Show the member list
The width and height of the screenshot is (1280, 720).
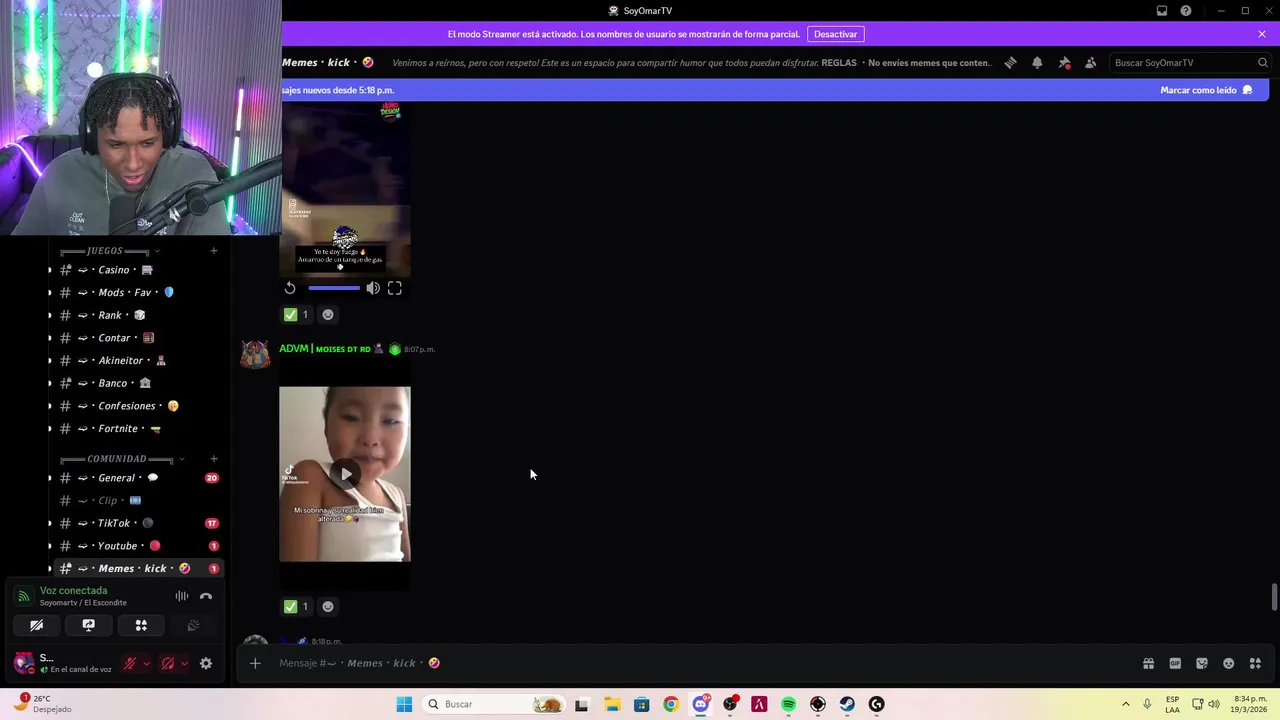click(1090, 62)
